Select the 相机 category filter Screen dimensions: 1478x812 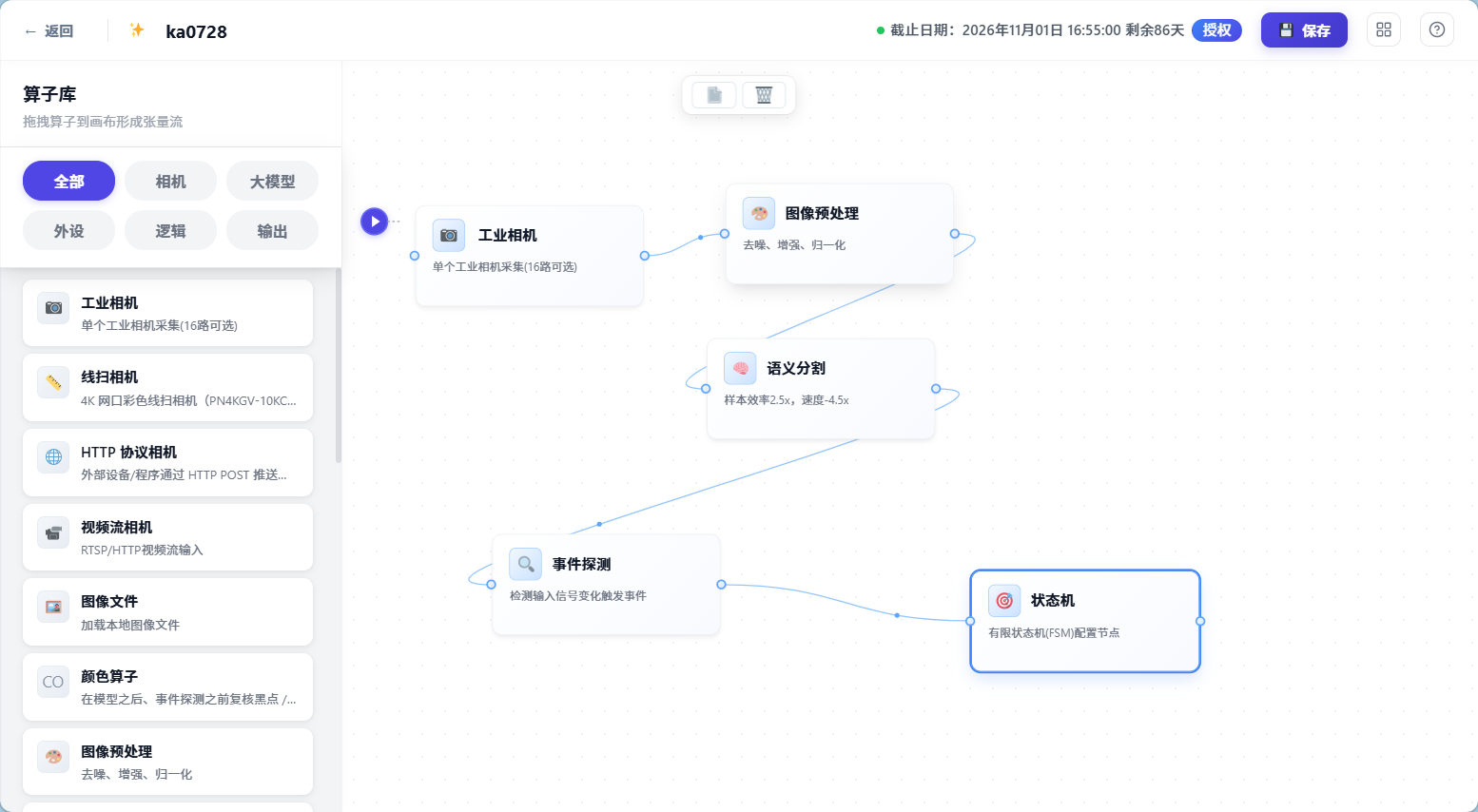point(170,181)
